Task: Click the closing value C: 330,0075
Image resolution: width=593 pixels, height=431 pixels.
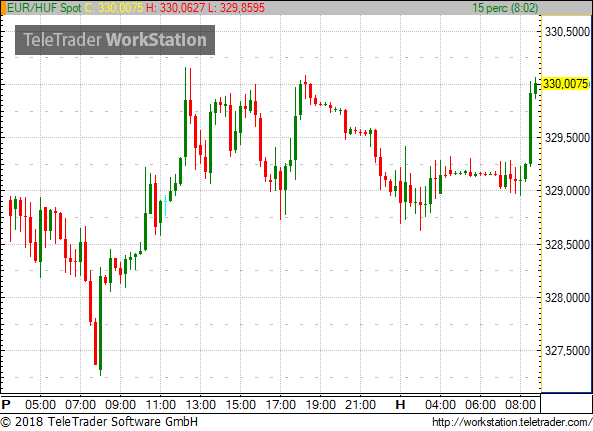Action: click(x=114, y=8)
